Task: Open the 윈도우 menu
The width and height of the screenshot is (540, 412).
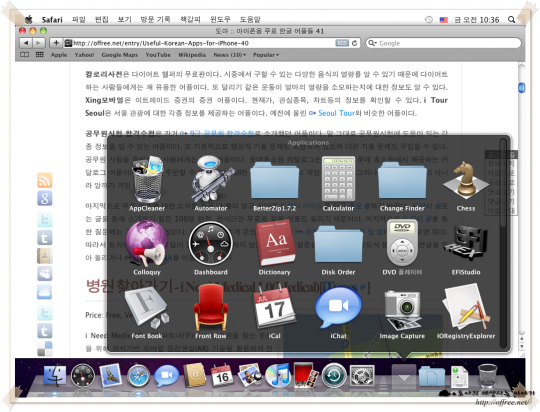Action: 220,19
